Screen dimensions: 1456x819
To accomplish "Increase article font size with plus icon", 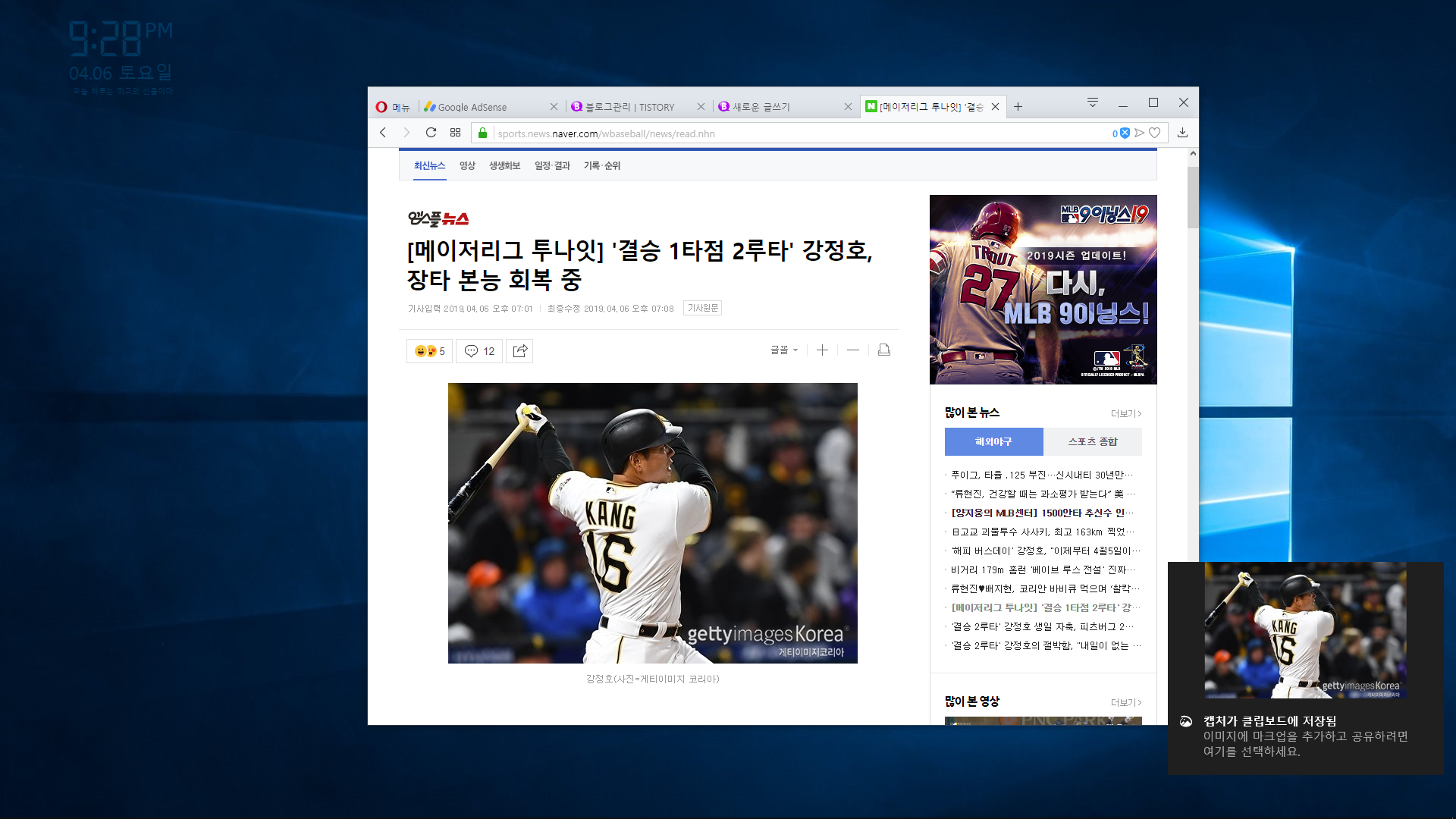I will [x=822, y=350].
